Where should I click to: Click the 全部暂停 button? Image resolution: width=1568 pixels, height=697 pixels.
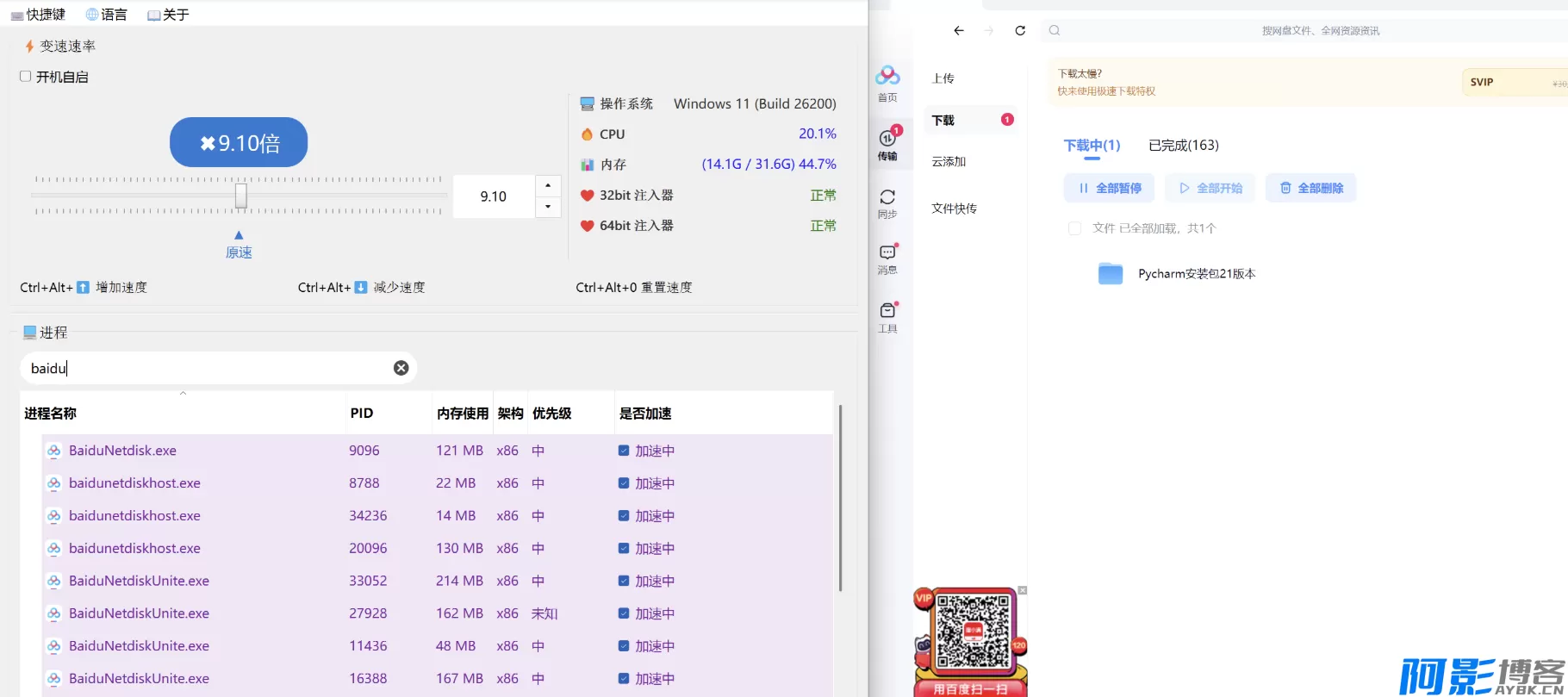tap(1108, 188)
